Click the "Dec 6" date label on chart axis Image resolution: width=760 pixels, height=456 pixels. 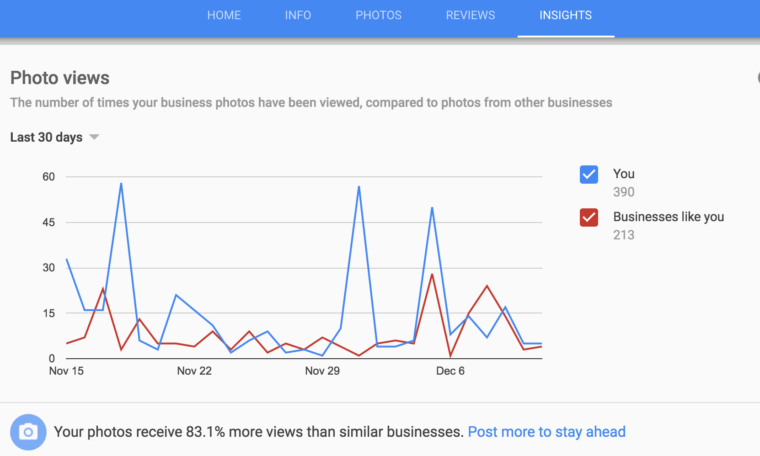450,371
